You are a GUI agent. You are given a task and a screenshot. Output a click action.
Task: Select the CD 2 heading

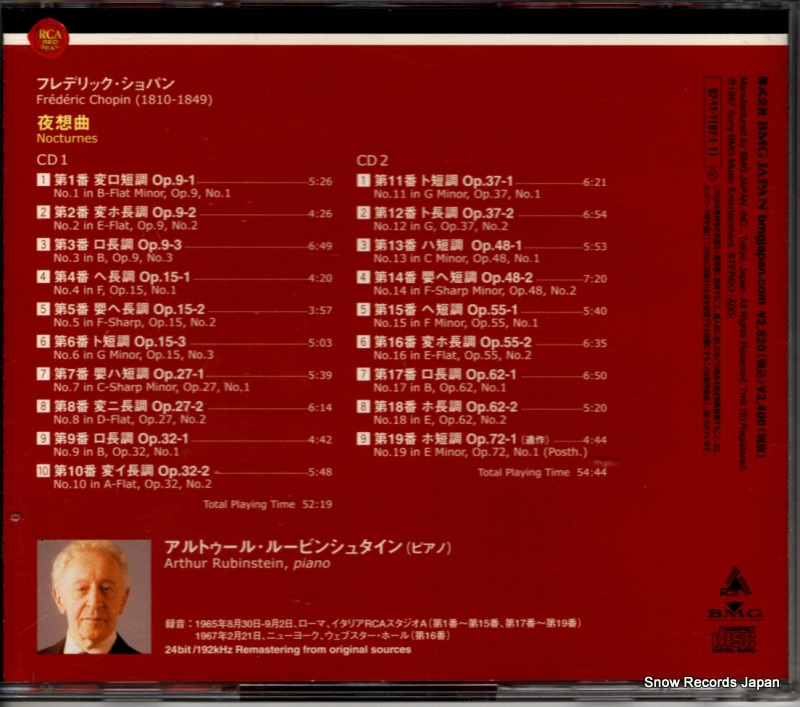pyautogui.click(x=373, y=160)
